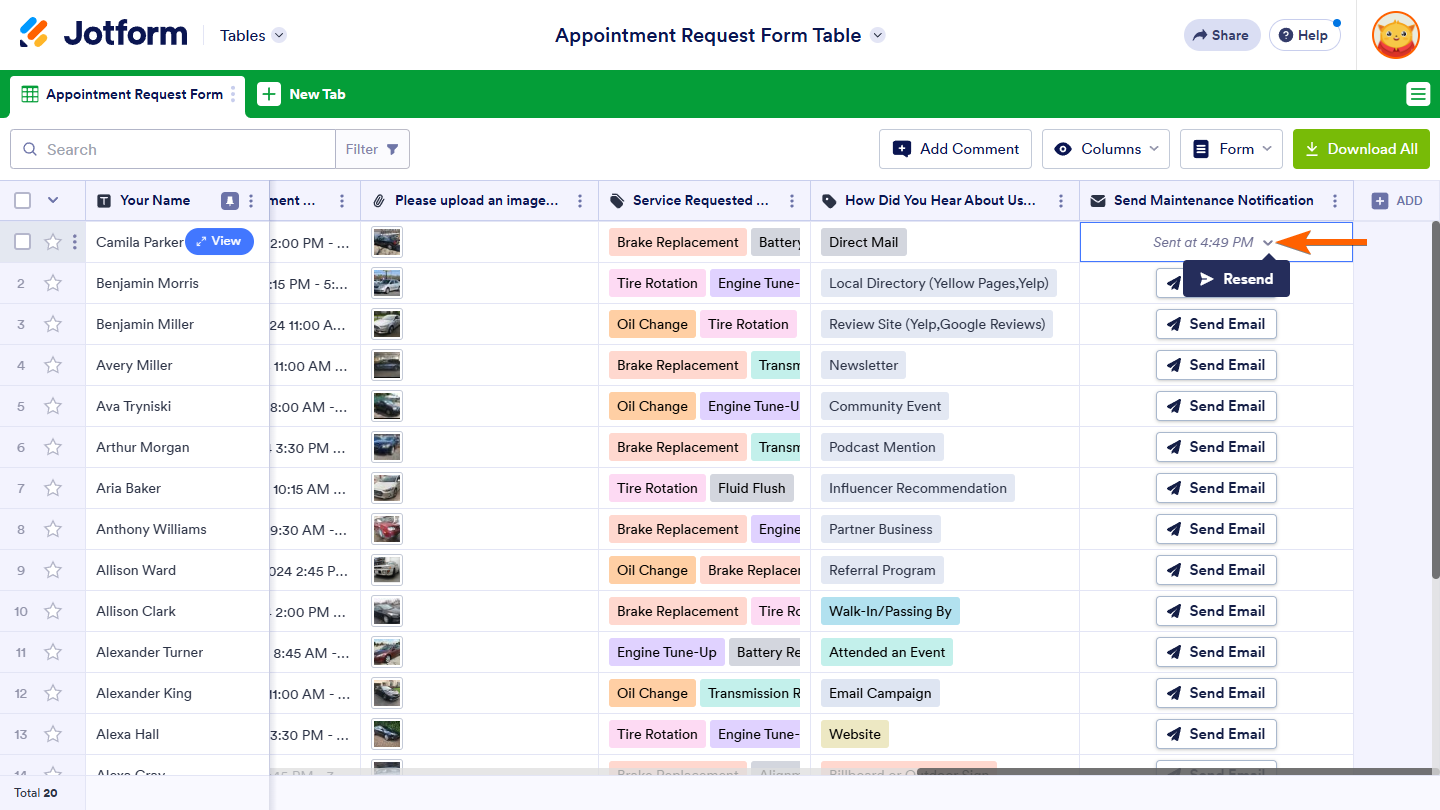The width and height of the screenshot is (1440, 810).
Task: Star the Avery Miller row
Action: point(53,365)
